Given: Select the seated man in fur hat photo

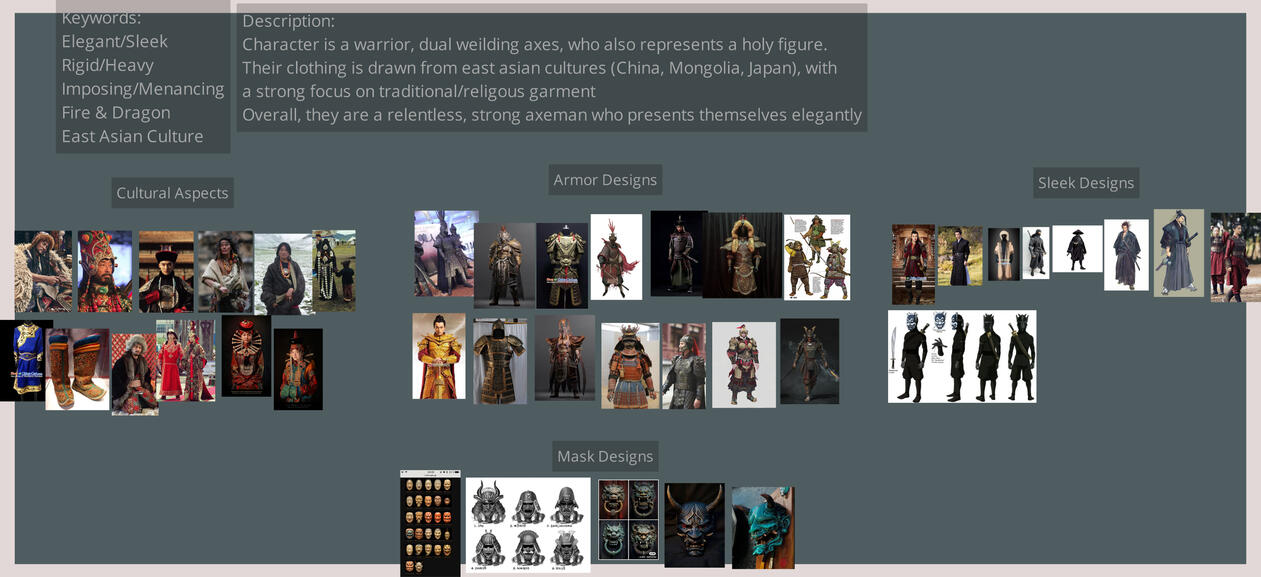Looking at the screenshot, I should [135, 374].
